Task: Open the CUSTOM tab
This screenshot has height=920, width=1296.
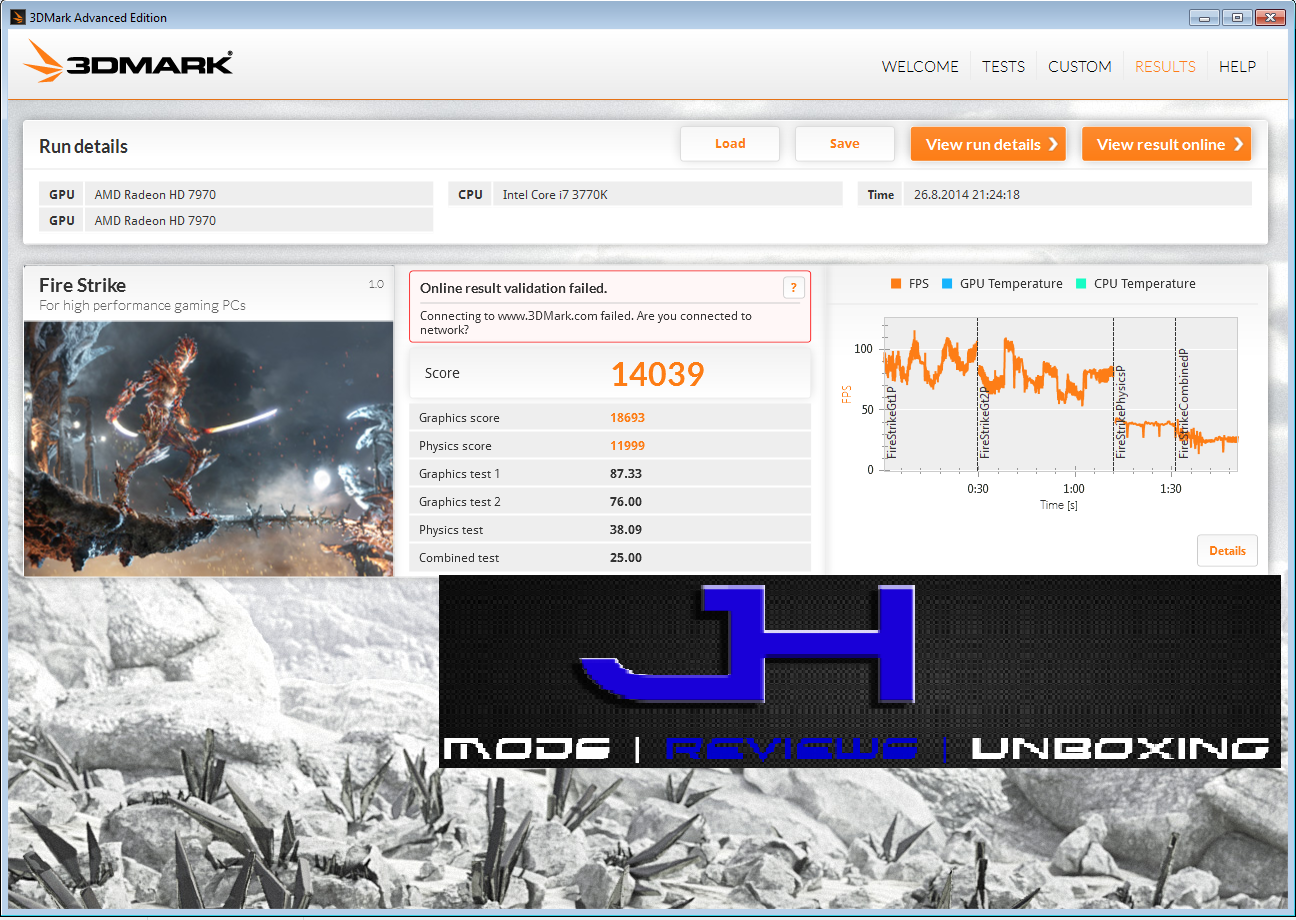Action: [1080, 66]
